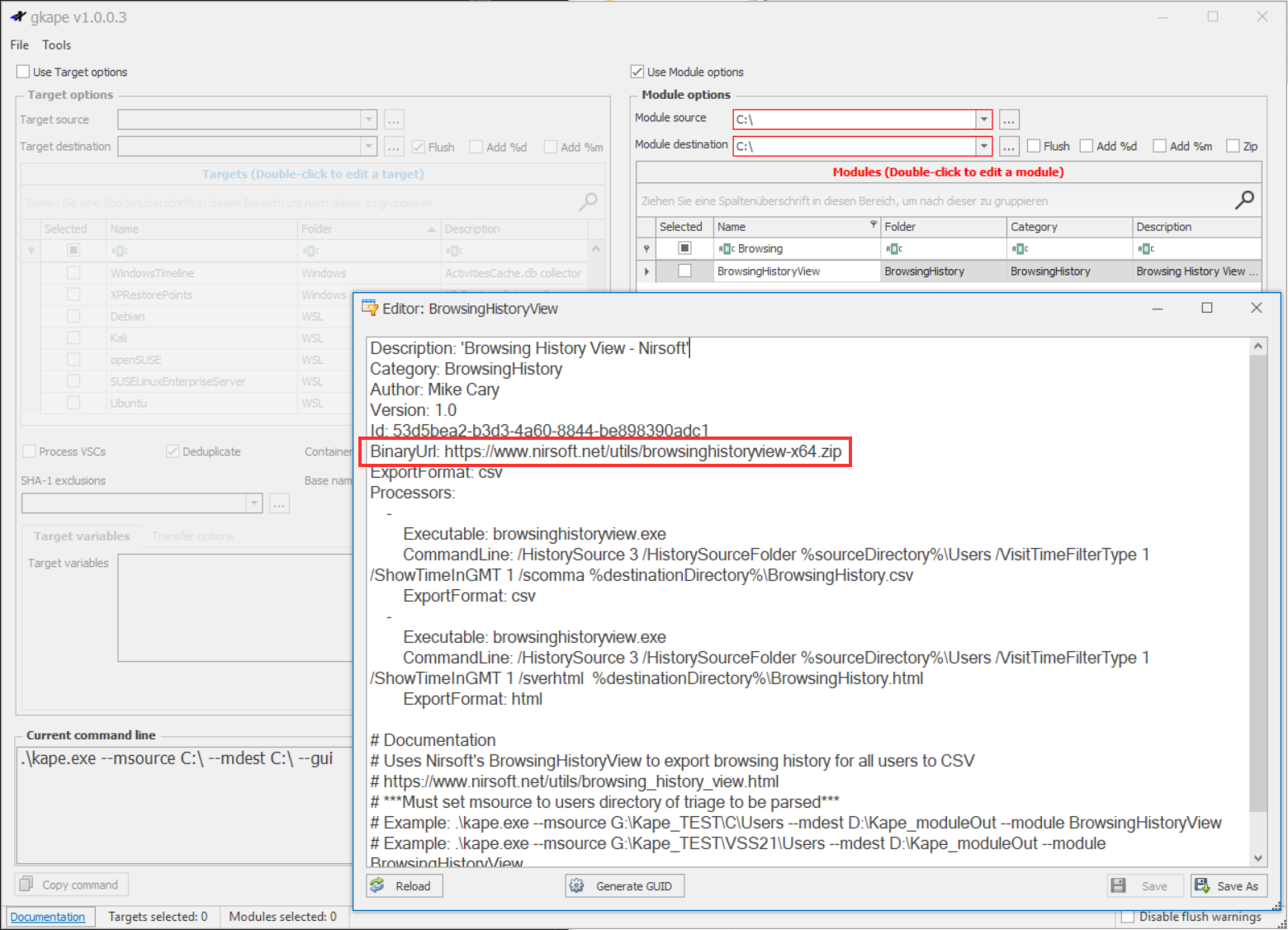This screenshot has height=930, width=1288.
Task: Click the row indicator arrow for BrowsingHistoryView
Action: click(x=646, y=271)
